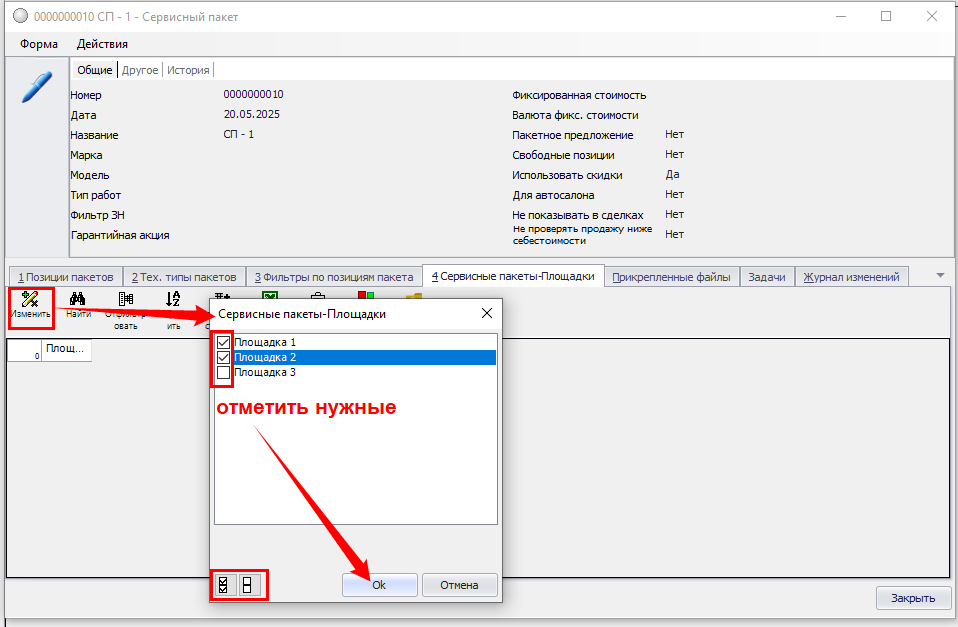Switch to the Позиции пакетов tab
958x627 pixels.
[x=65, y=277]
